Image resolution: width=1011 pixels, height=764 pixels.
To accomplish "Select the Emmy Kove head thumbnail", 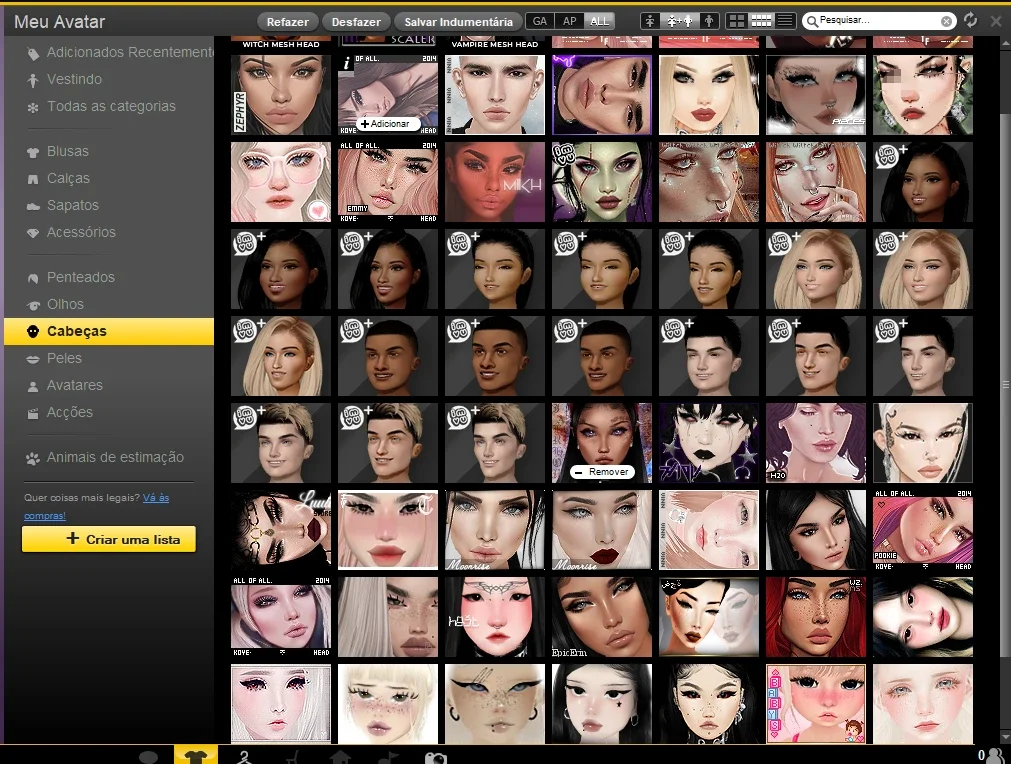I will [388, 182].
